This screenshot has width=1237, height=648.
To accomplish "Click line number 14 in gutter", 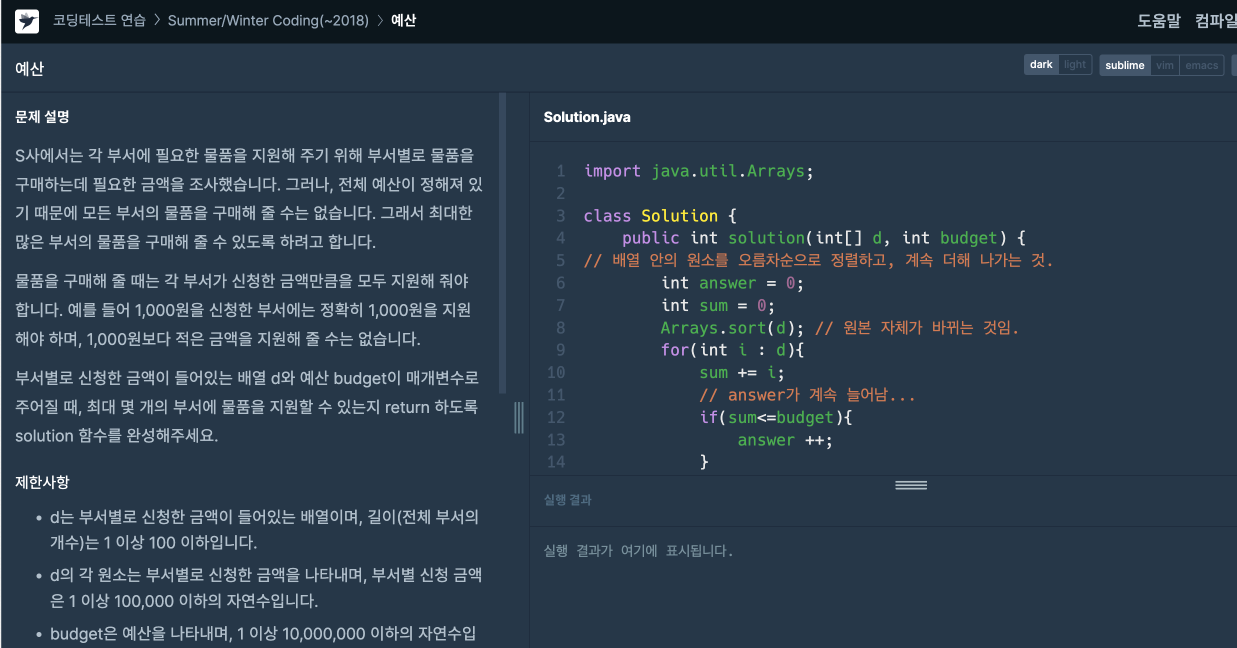I will point(556,462).
